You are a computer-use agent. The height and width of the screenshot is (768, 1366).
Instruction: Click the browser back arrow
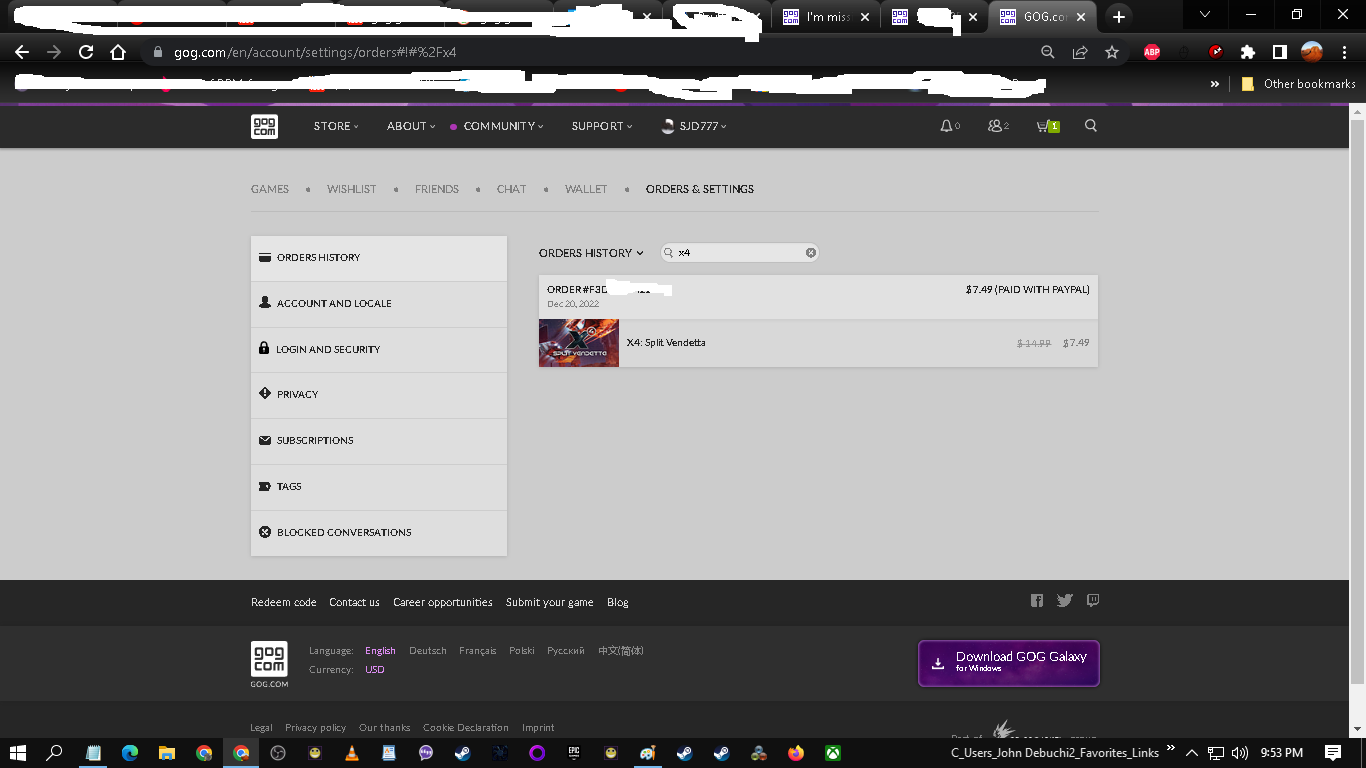(22, 52)
